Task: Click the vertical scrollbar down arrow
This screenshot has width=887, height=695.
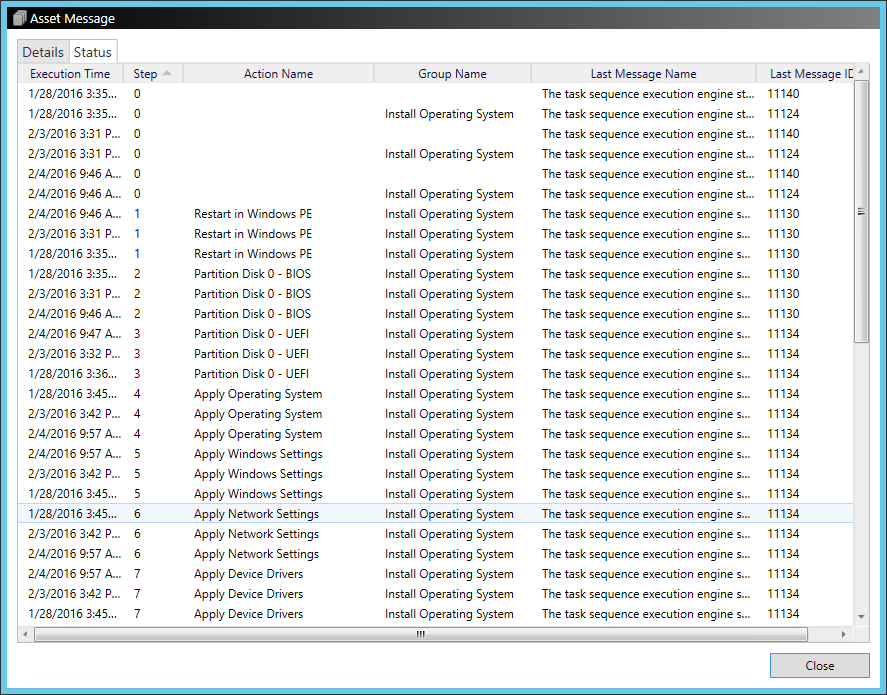Action: (x=860, y=616)
